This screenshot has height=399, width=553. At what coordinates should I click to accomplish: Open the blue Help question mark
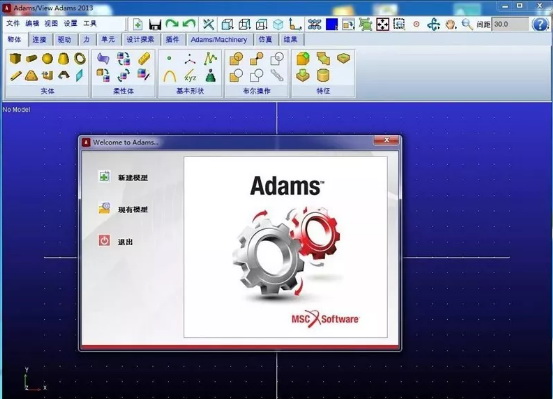click(540, 24)
